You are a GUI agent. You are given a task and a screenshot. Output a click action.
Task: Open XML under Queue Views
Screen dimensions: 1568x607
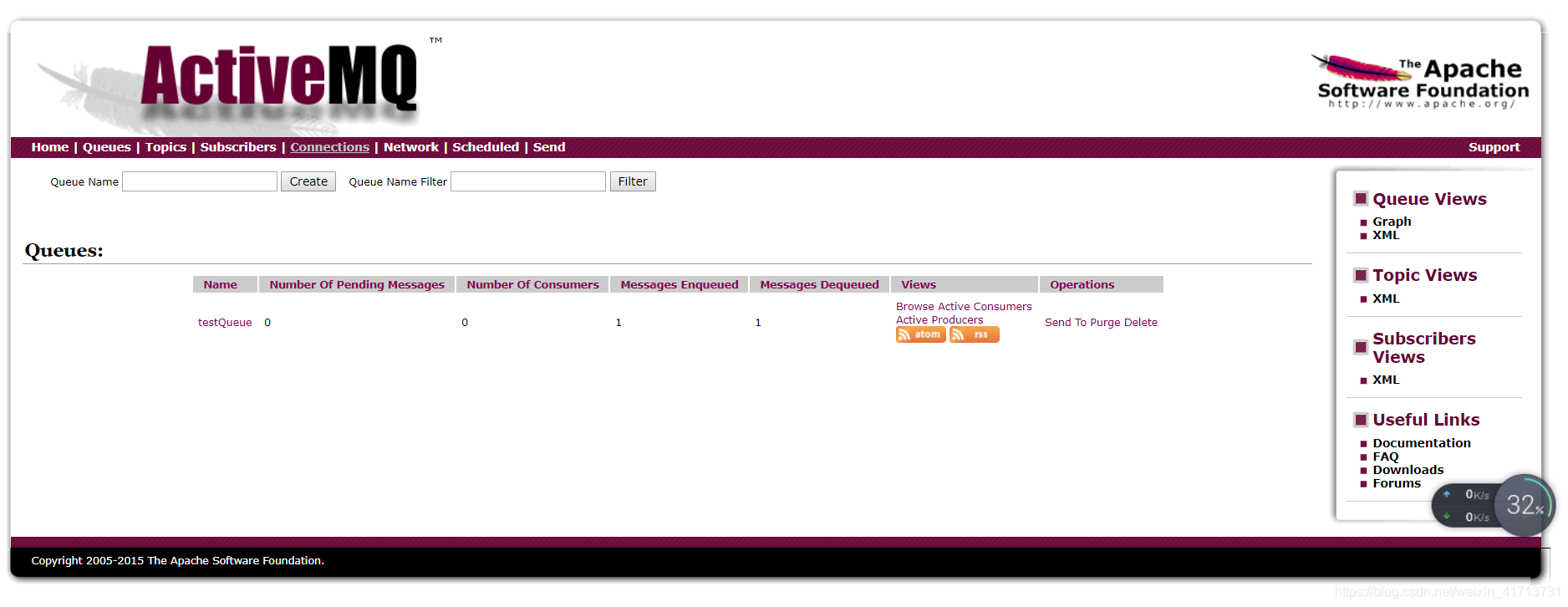coord(1386,235)
